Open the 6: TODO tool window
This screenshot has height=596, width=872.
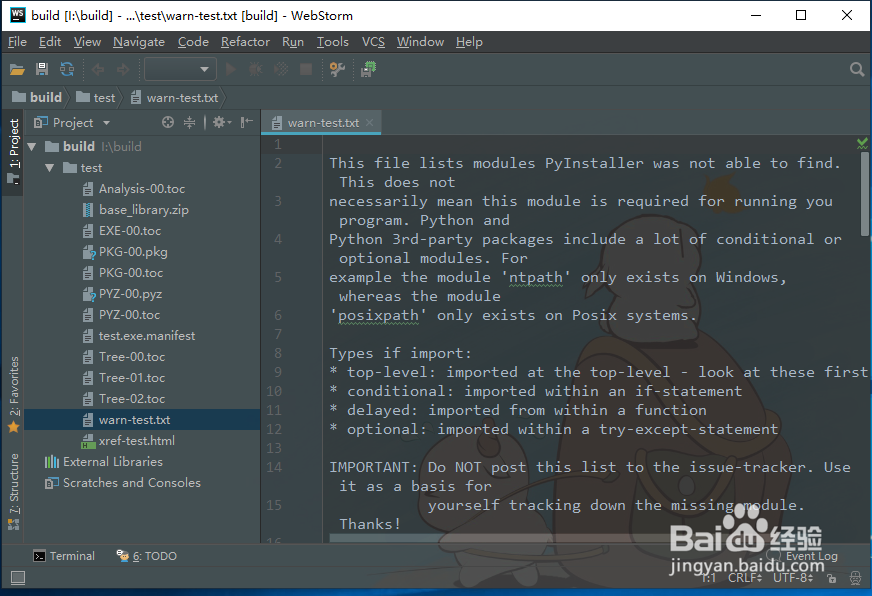pyautogui.click(x=147, y=556)
